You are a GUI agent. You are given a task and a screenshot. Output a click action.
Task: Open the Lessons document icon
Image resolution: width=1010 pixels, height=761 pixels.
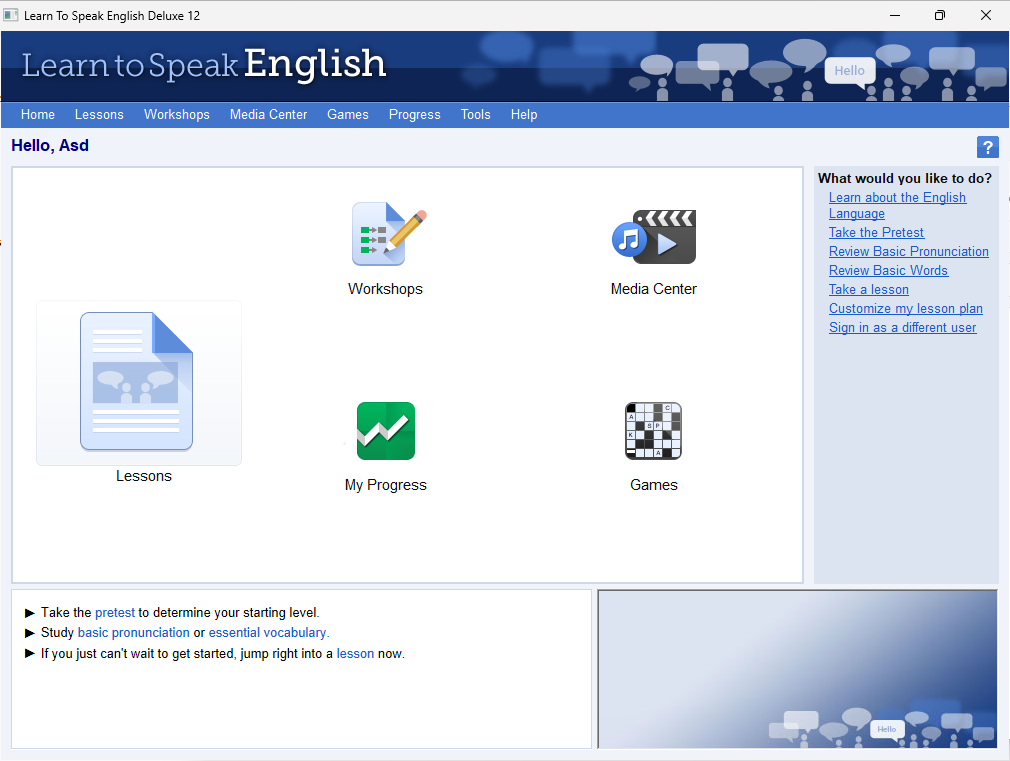point(137,381)
